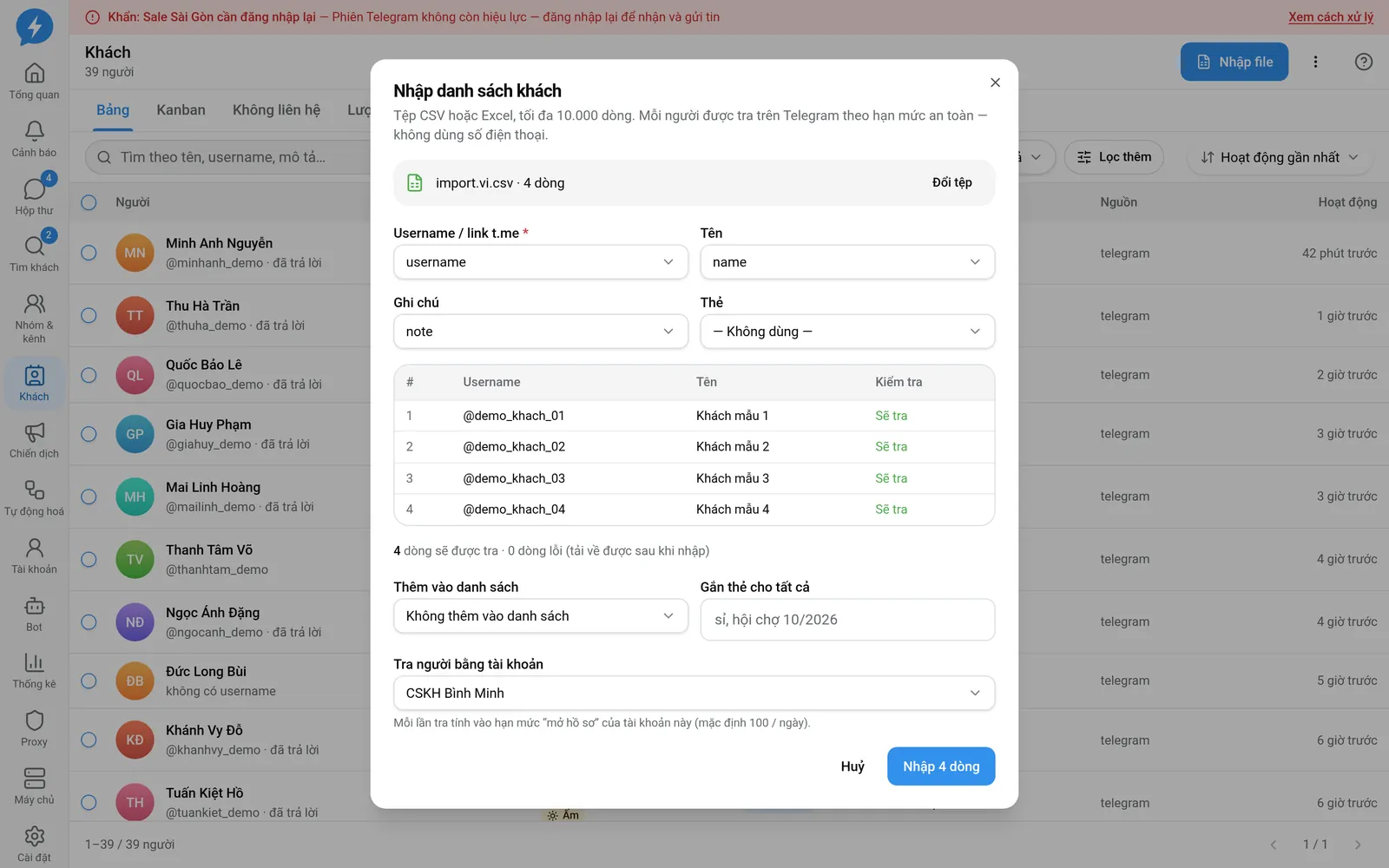This screenshot has height=868, width=1389.
Task: Open Cảnh báo bell icon in sidebar
Action: [35, 131]
